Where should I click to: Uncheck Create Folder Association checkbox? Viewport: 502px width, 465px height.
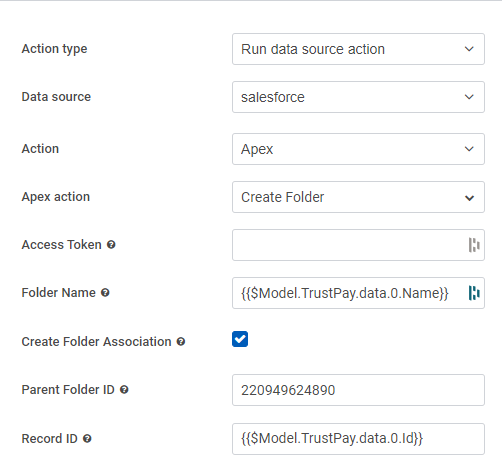[240, 339]
